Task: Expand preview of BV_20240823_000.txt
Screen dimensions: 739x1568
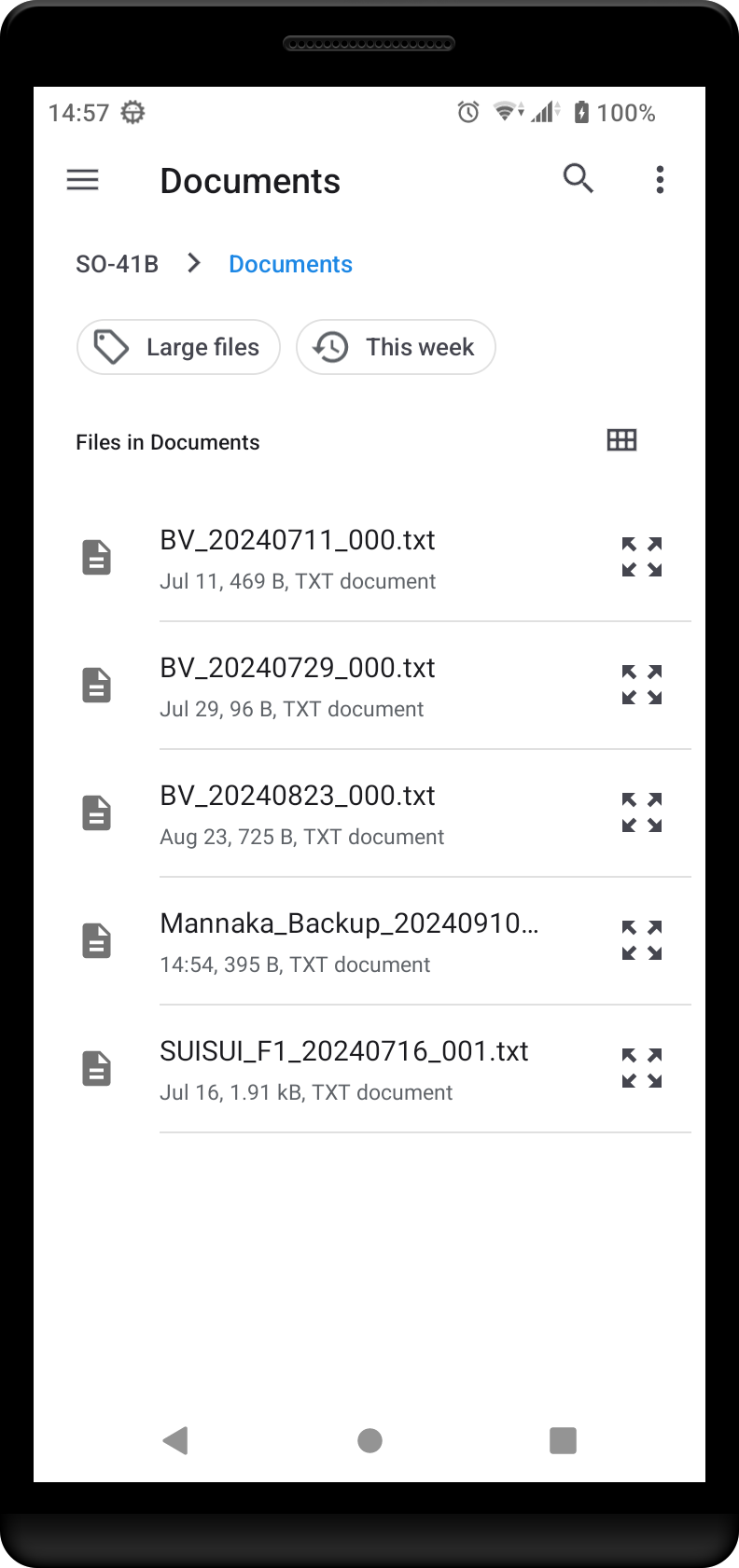Action: (x=642, y=812)
